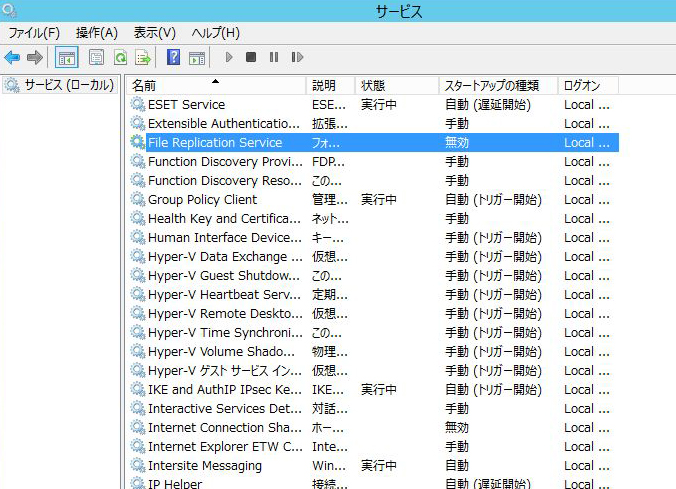Open the ファイル(F) menu
This screenshot has height=489, width=676.
(x=34, y=33)
